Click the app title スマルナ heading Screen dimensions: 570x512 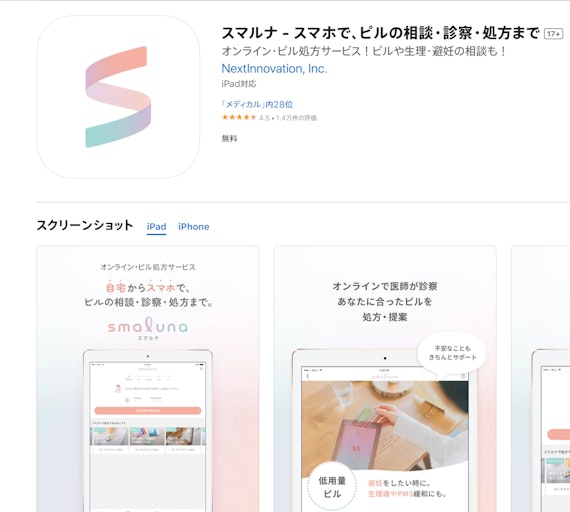380,33
